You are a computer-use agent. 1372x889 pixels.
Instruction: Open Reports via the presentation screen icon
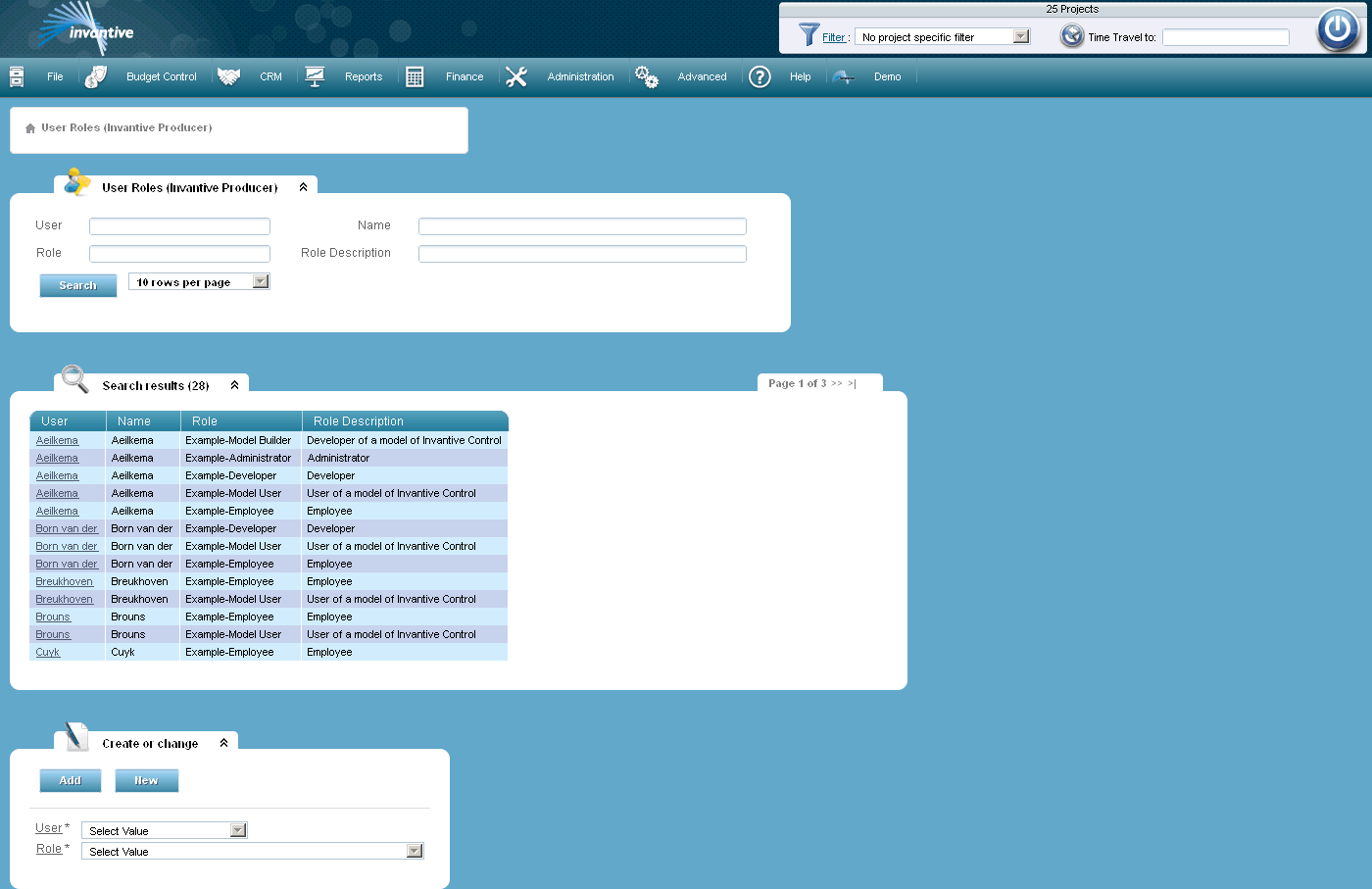[x=315, y=75]
